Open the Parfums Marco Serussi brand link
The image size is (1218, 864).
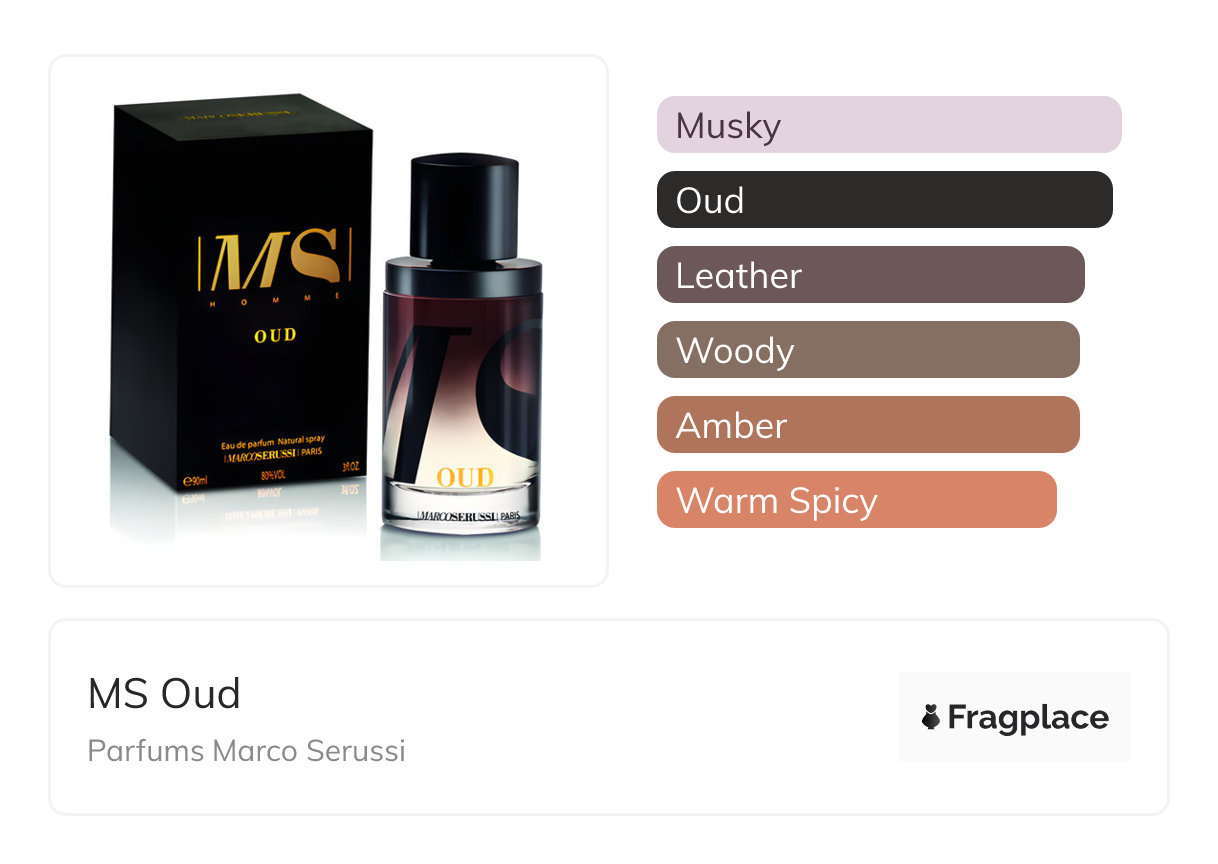tap(247, 751)
